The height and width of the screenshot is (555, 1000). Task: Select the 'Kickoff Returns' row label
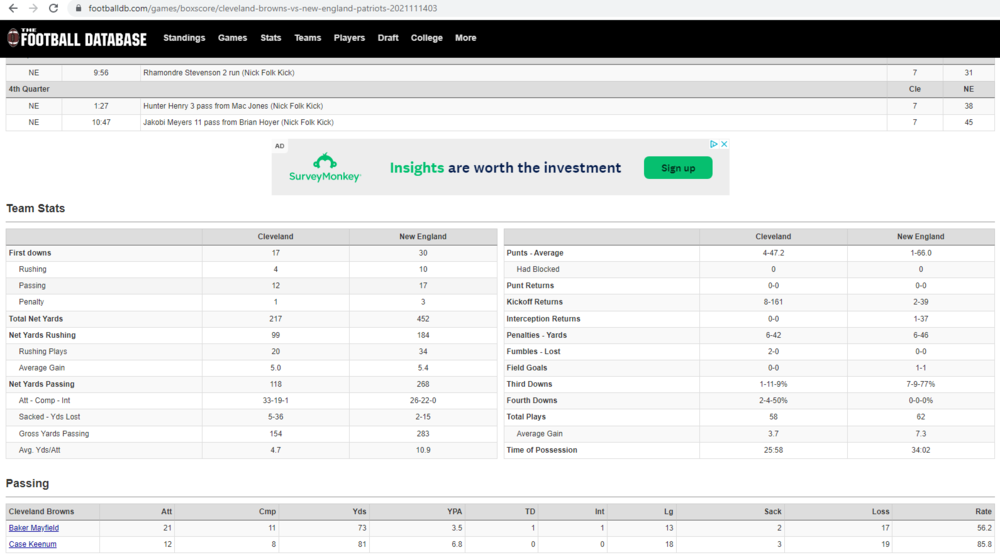point(534,302)
